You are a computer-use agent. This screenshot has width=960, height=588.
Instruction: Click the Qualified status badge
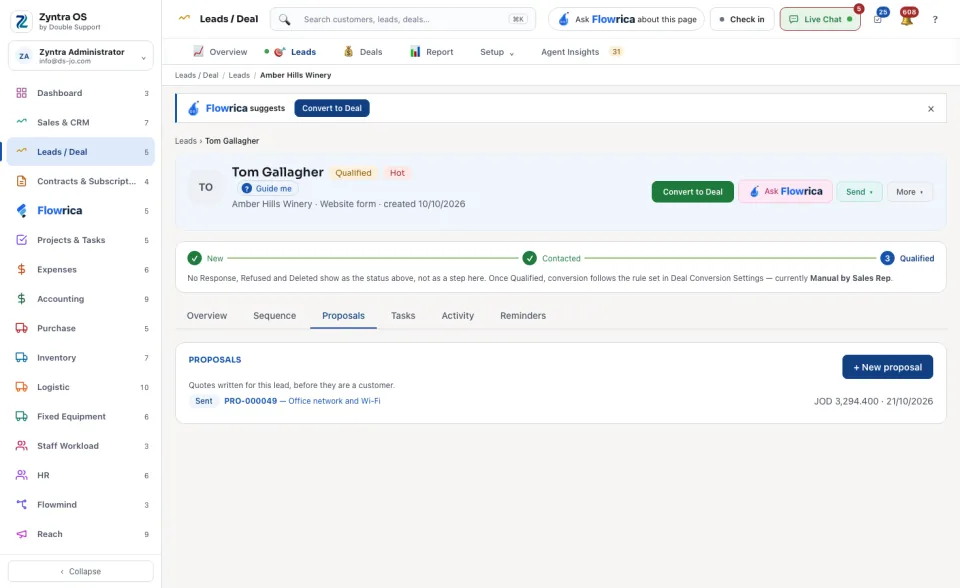pos(353,173)
